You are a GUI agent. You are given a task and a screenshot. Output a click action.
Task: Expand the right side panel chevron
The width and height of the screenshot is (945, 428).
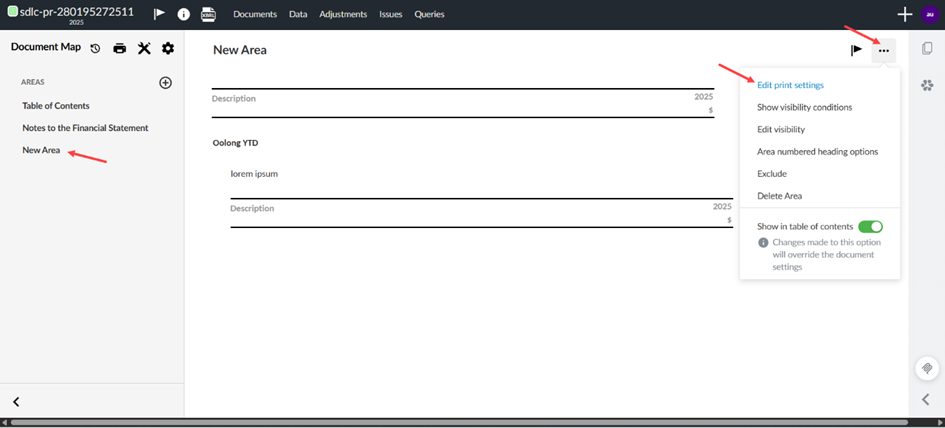click(x=926, y=400)
